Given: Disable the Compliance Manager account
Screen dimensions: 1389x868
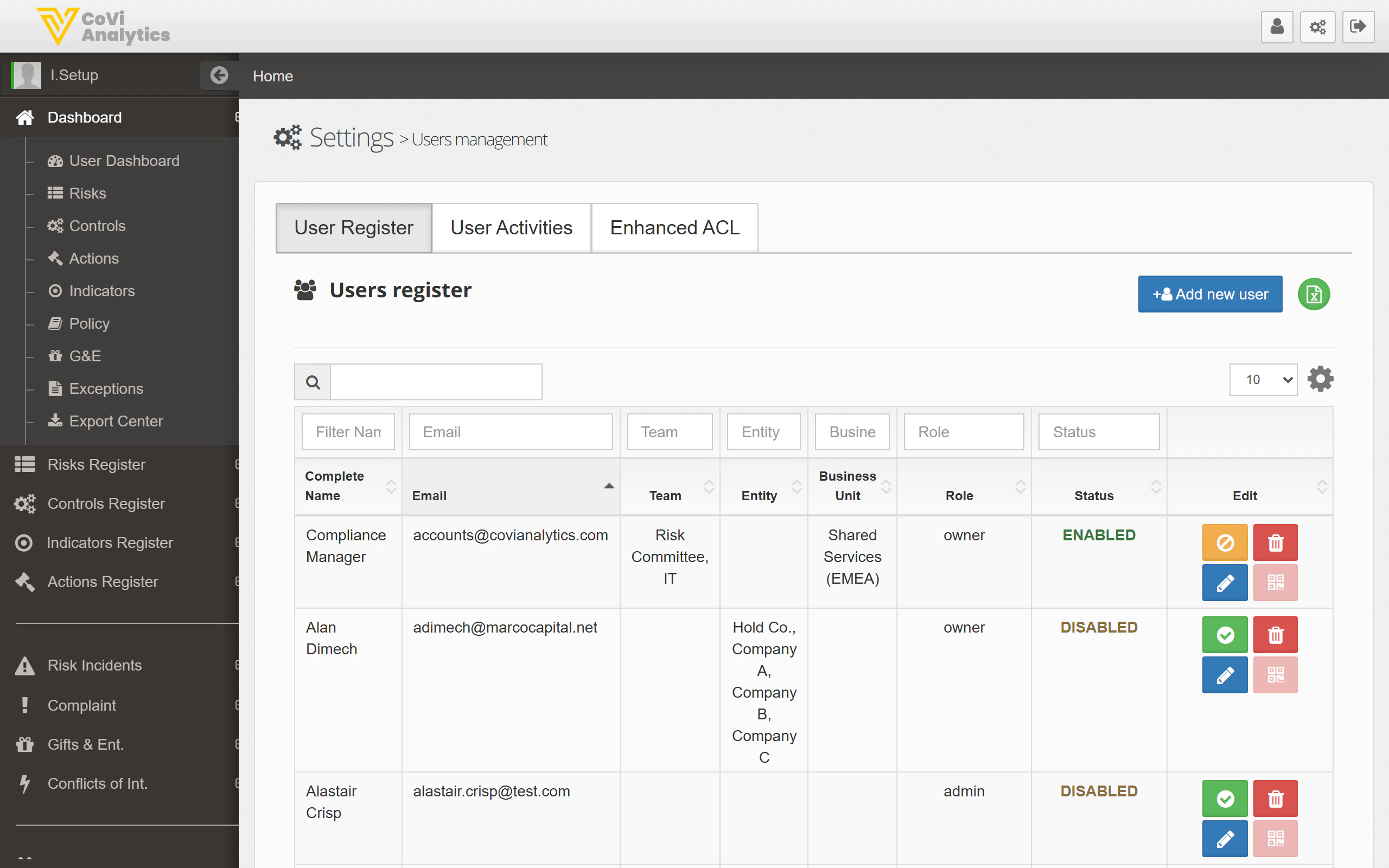Looking at the screenshot, I should click(1224, 542).
